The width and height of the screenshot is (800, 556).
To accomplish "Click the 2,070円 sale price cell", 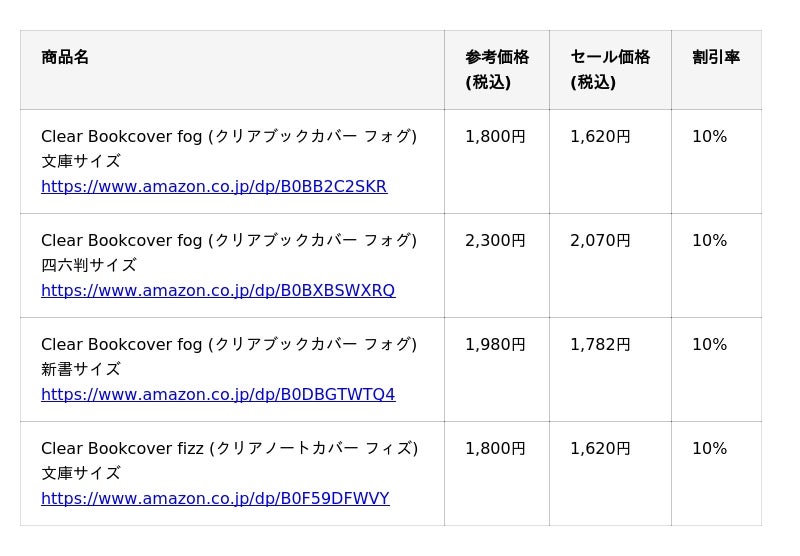I will pos(600,241).
